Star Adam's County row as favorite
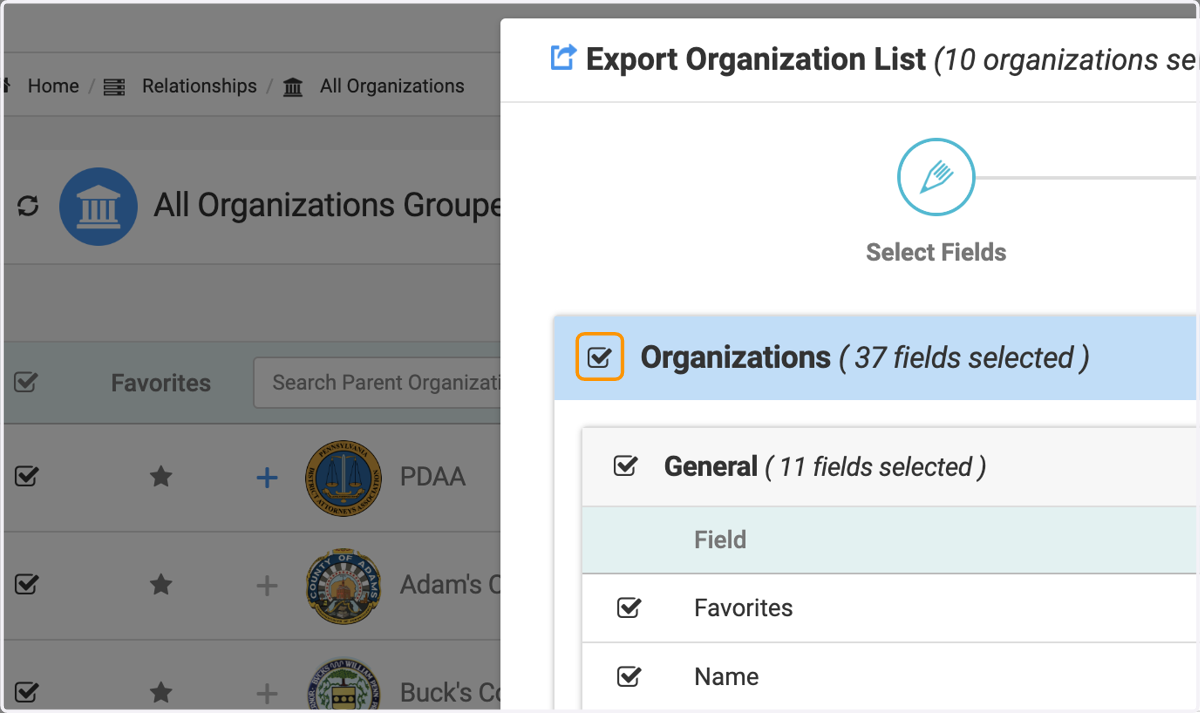Viewport: 1200px width, 713px height. pyautogui.click(x=161, y=584)
